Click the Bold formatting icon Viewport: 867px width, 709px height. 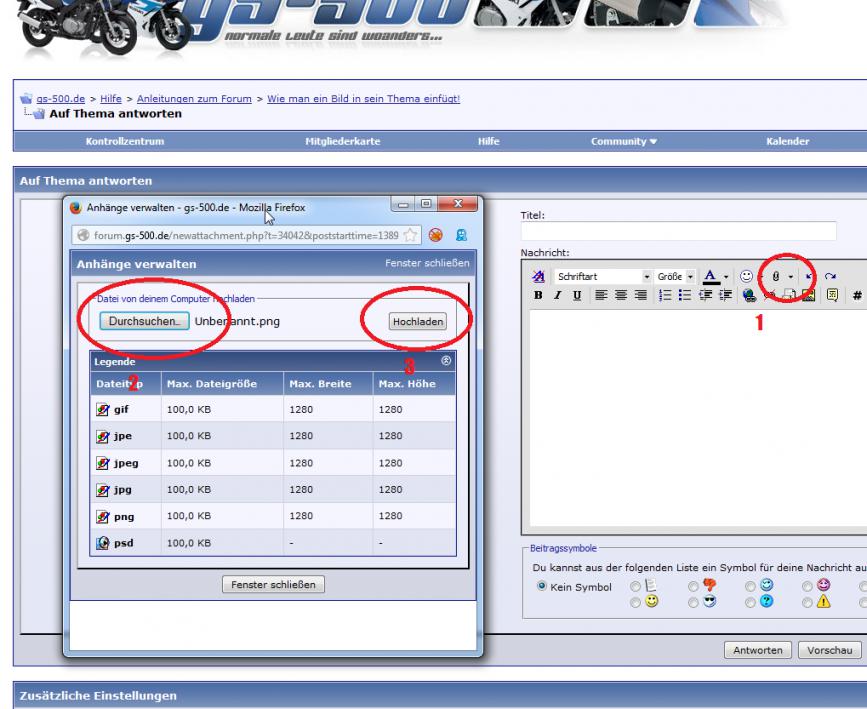pos(536,295)
